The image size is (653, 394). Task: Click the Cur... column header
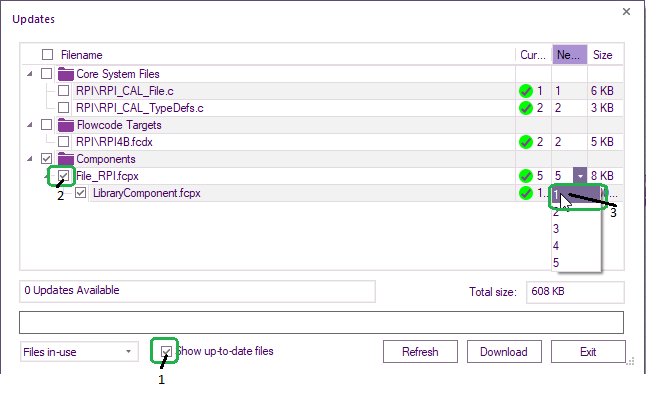click(x=533, y=55)
